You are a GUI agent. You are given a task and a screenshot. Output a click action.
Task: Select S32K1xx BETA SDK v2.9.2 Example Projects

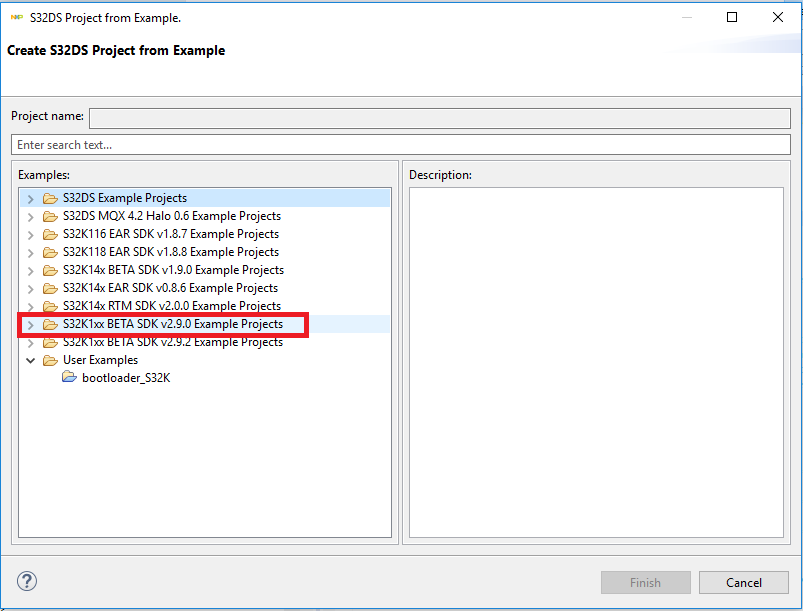(x=173, y=342)
